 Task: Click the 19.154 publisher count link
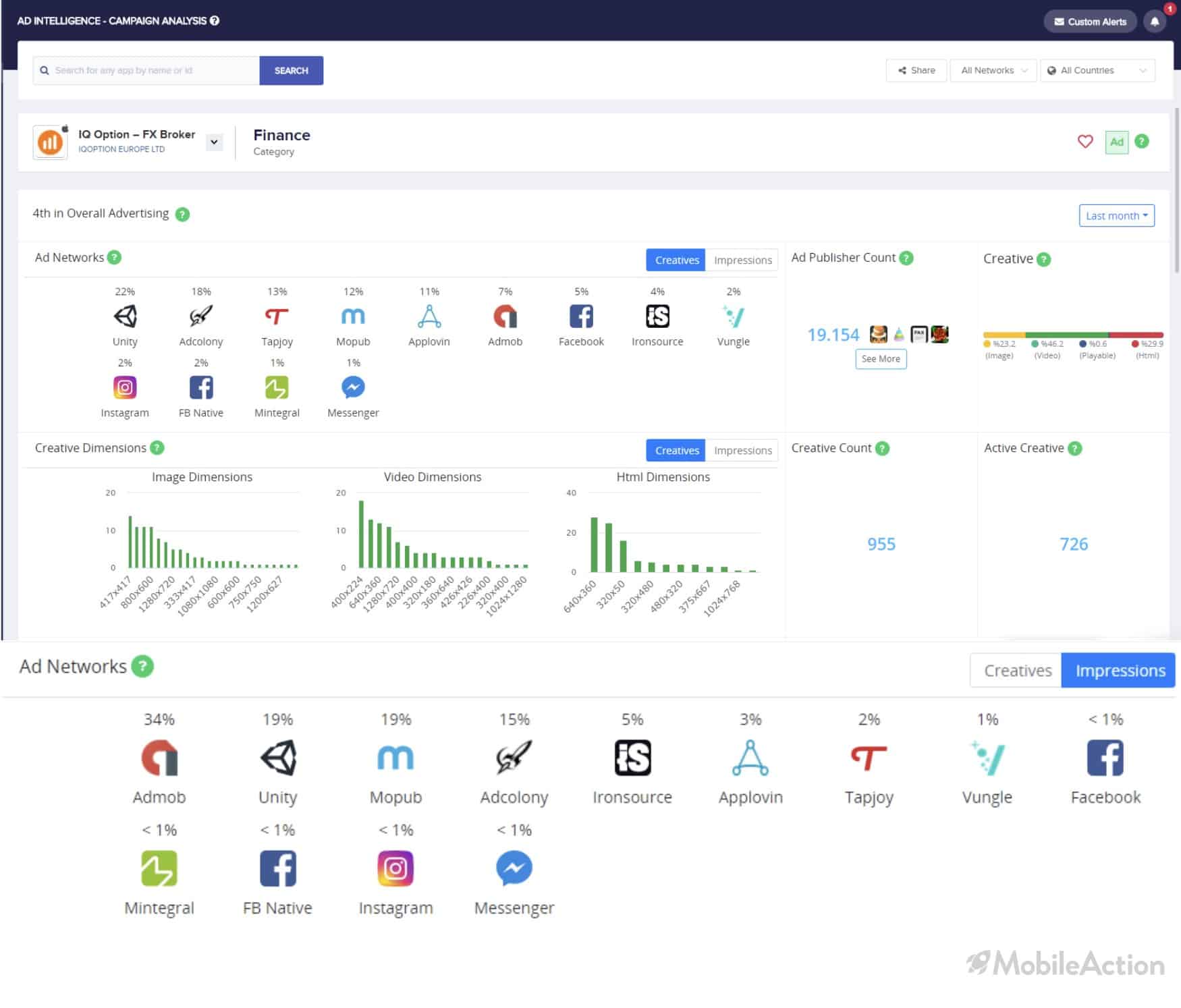pyautogui.click(x=833, y=335)
